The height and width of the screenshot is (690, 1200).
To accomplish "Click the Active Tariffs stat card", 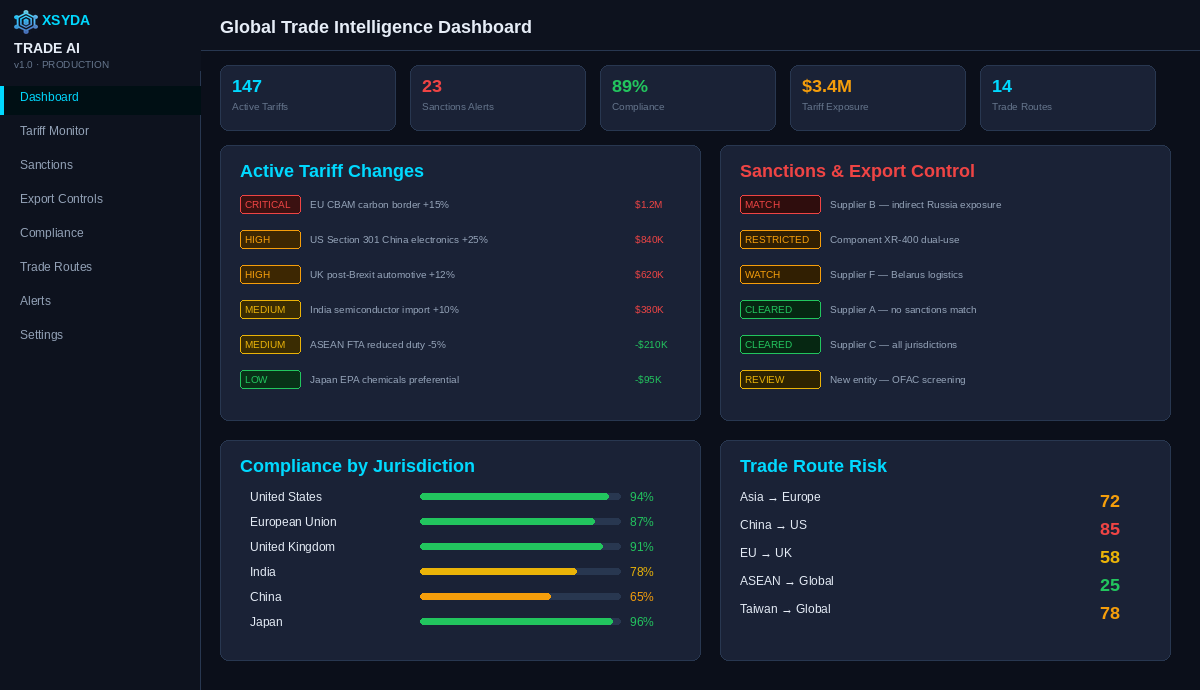I will (x=307, y=97).
